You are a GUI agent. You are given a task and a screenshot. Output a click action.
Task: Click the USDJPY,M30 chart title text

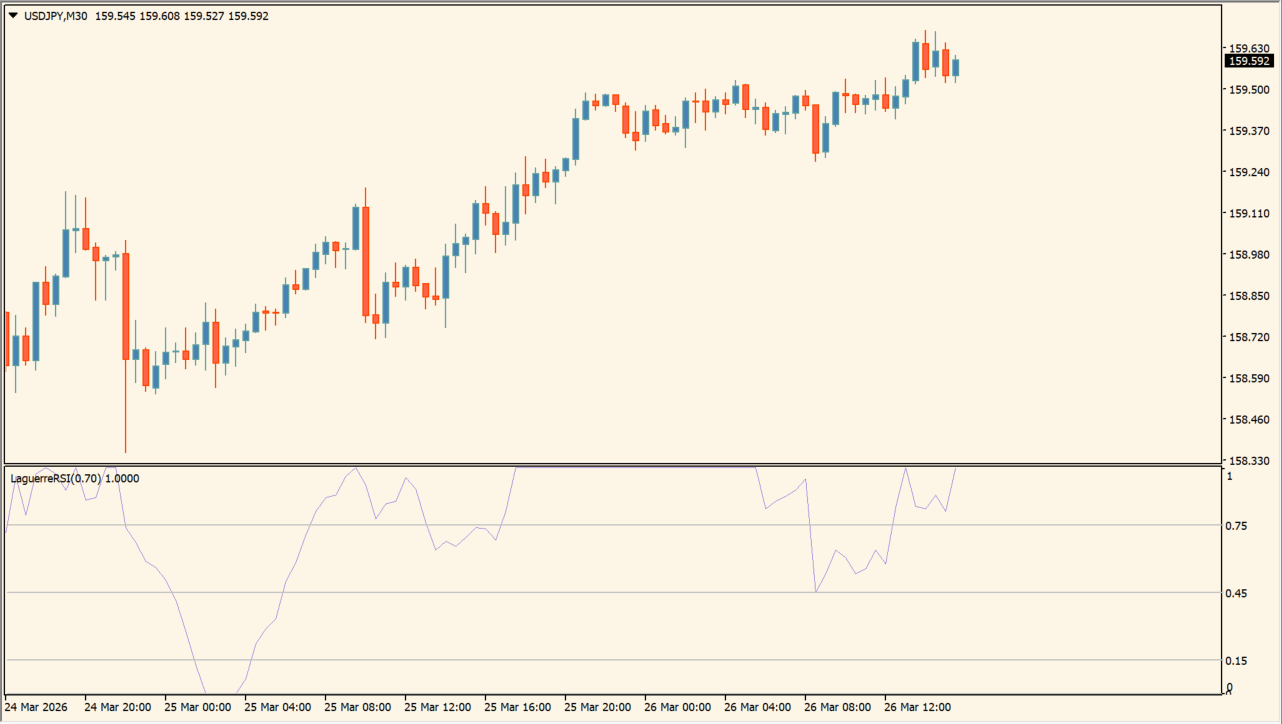point(55,16)
